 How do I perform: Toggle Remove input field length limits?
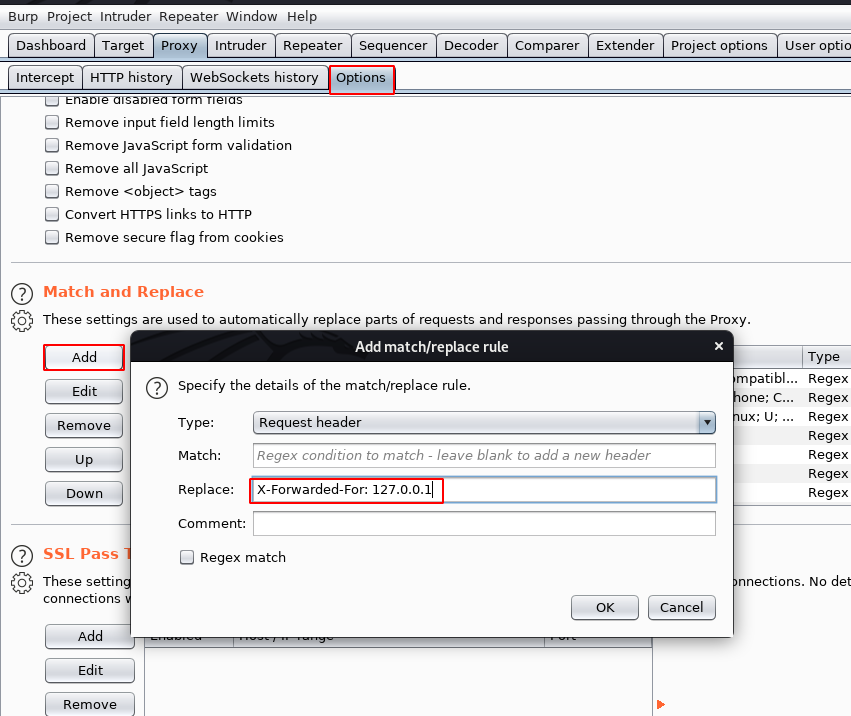point(52,122)
